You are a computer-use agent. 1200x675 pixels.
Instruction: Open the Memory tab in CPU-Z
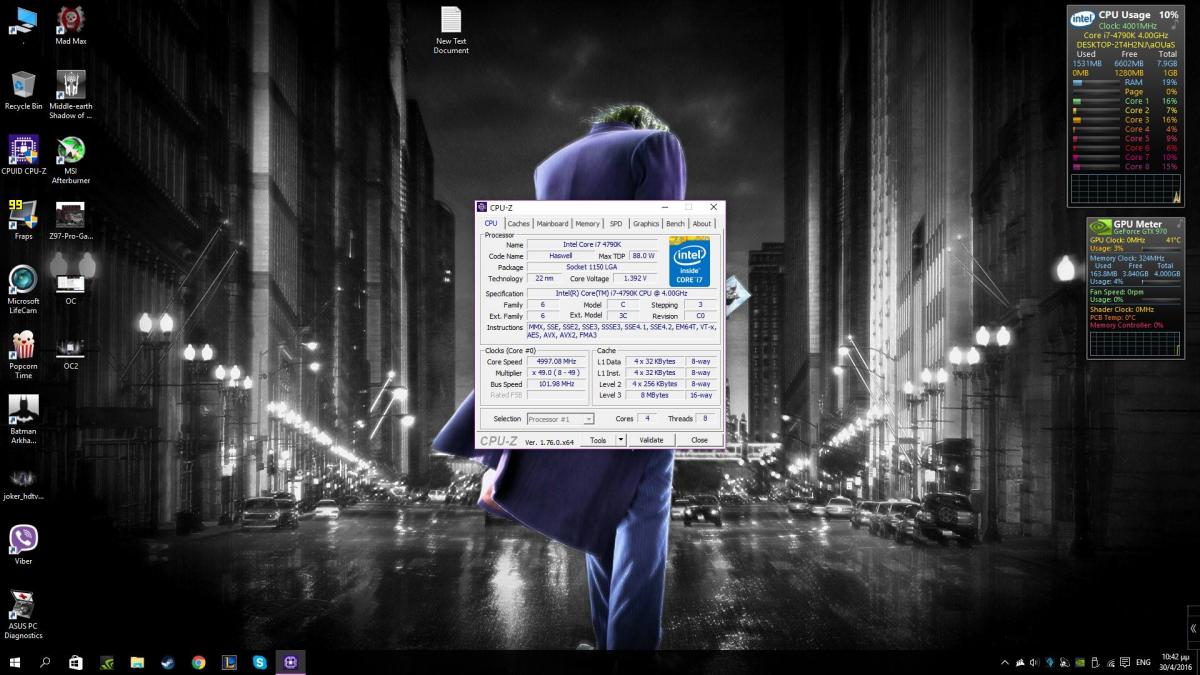588,223
